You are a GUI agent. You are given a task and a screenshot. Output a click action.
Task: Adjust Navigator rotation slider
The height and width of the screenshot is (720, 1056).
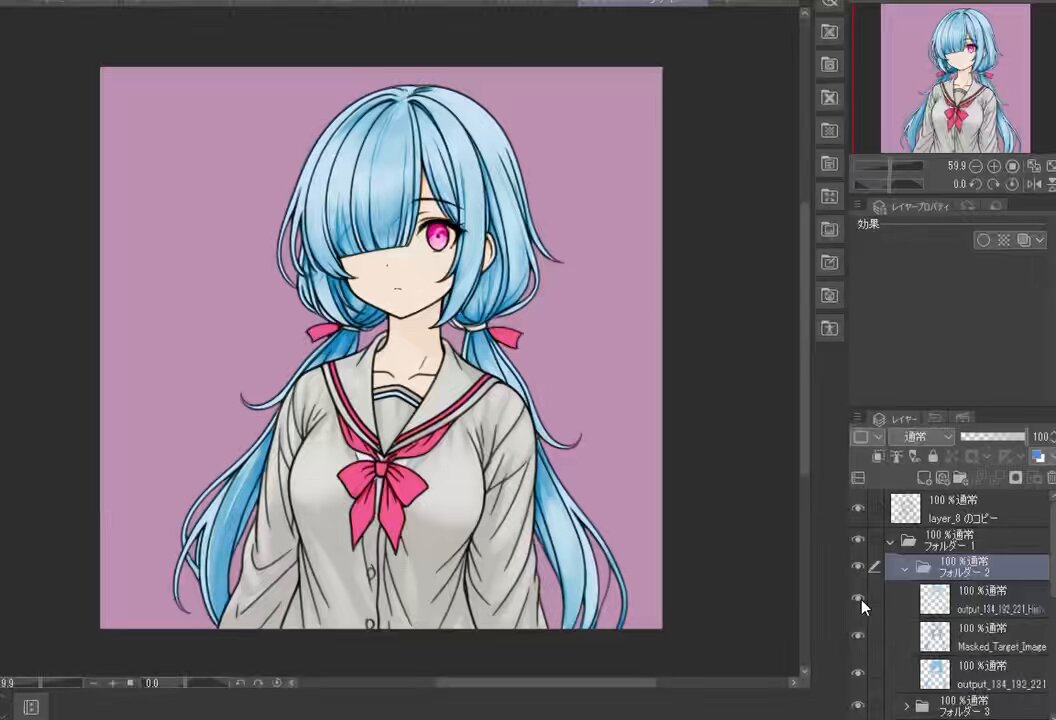tap(889, 184)
